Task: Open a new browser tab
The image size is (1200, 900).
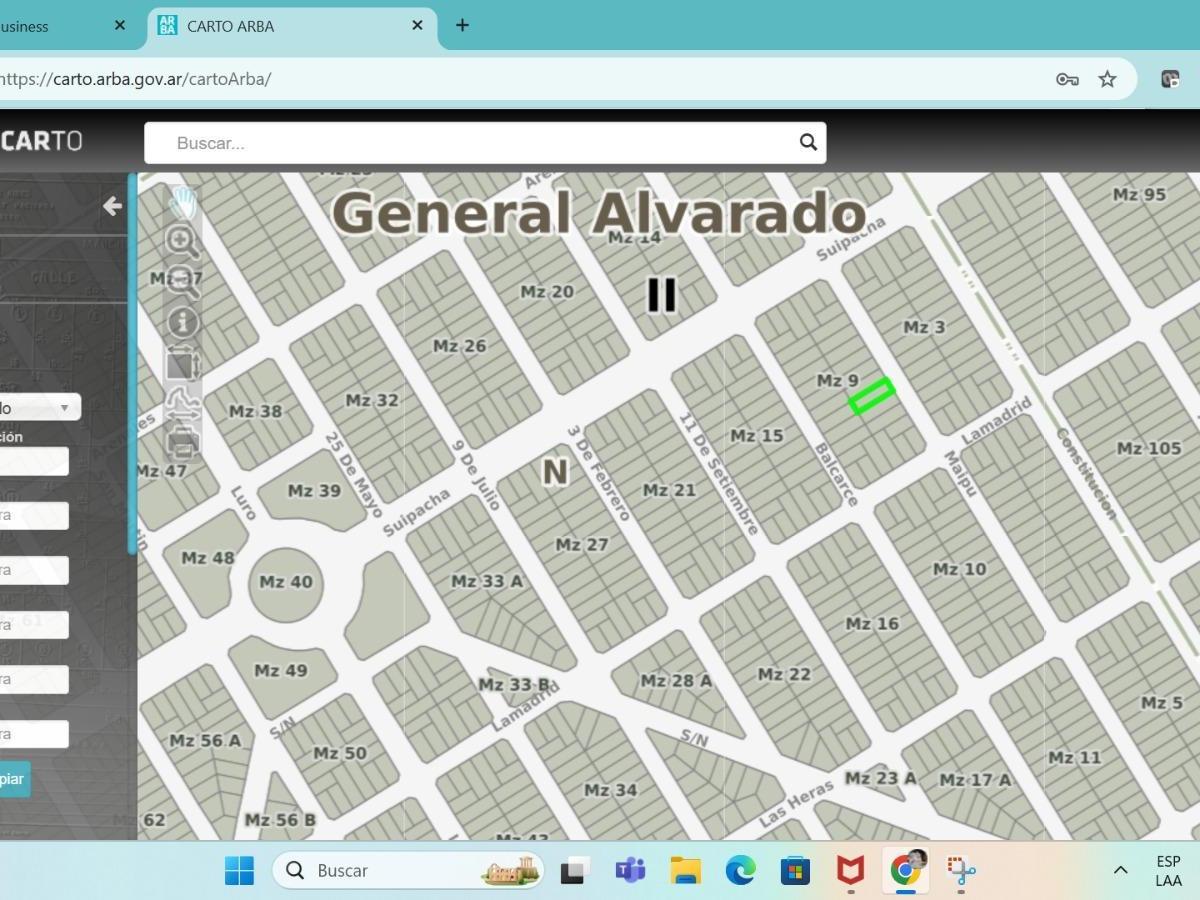Action: 462,26
